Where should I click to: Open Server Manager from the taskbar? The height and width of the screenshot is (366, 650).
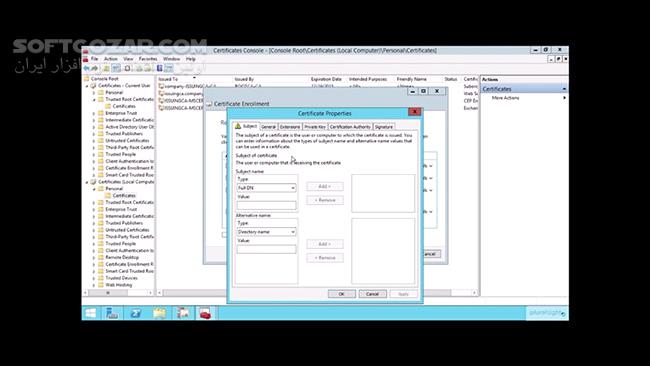click(x=112, y=313)
